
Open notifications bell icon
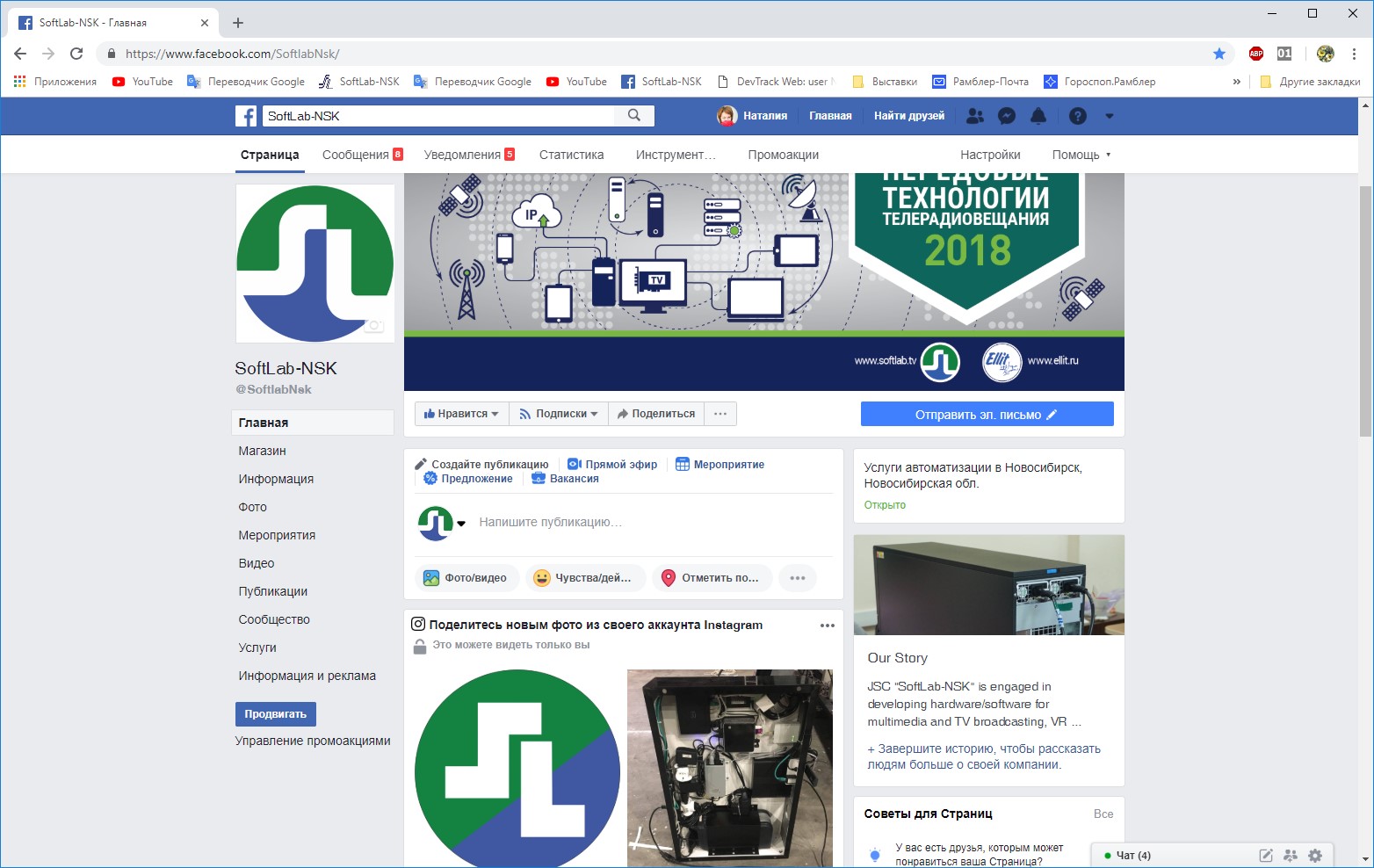pyautogui.click(x=1038, y=116)
